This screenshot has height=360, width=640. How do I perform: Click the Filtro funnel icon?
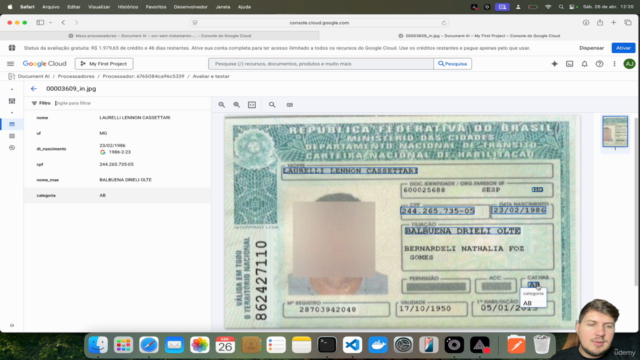[x=34, y=103]
